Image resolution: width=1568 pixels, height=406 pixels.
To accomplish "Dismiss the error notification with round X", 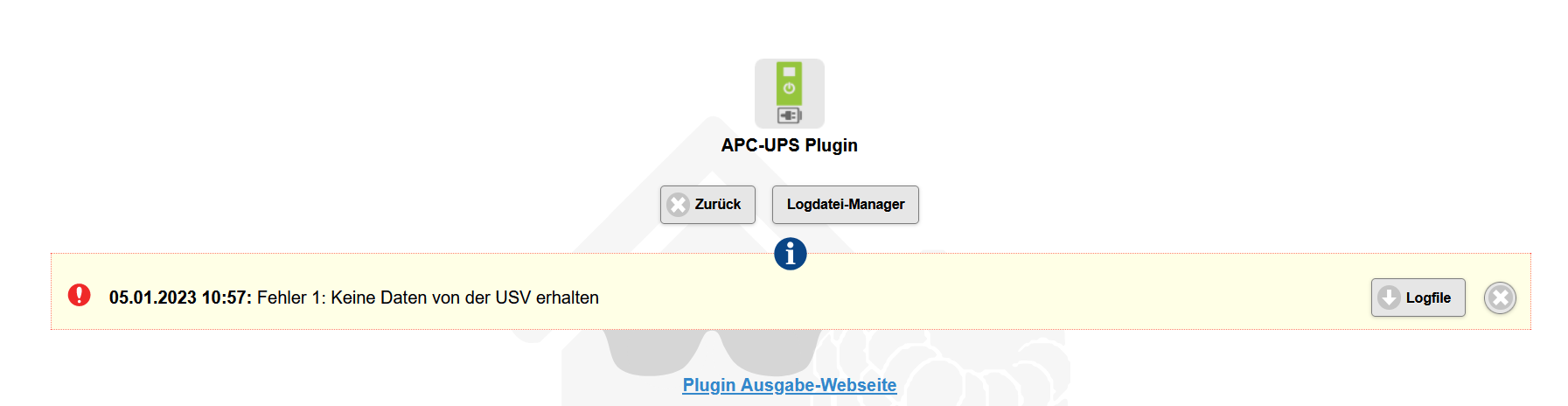I will (x=1500, y=298).
